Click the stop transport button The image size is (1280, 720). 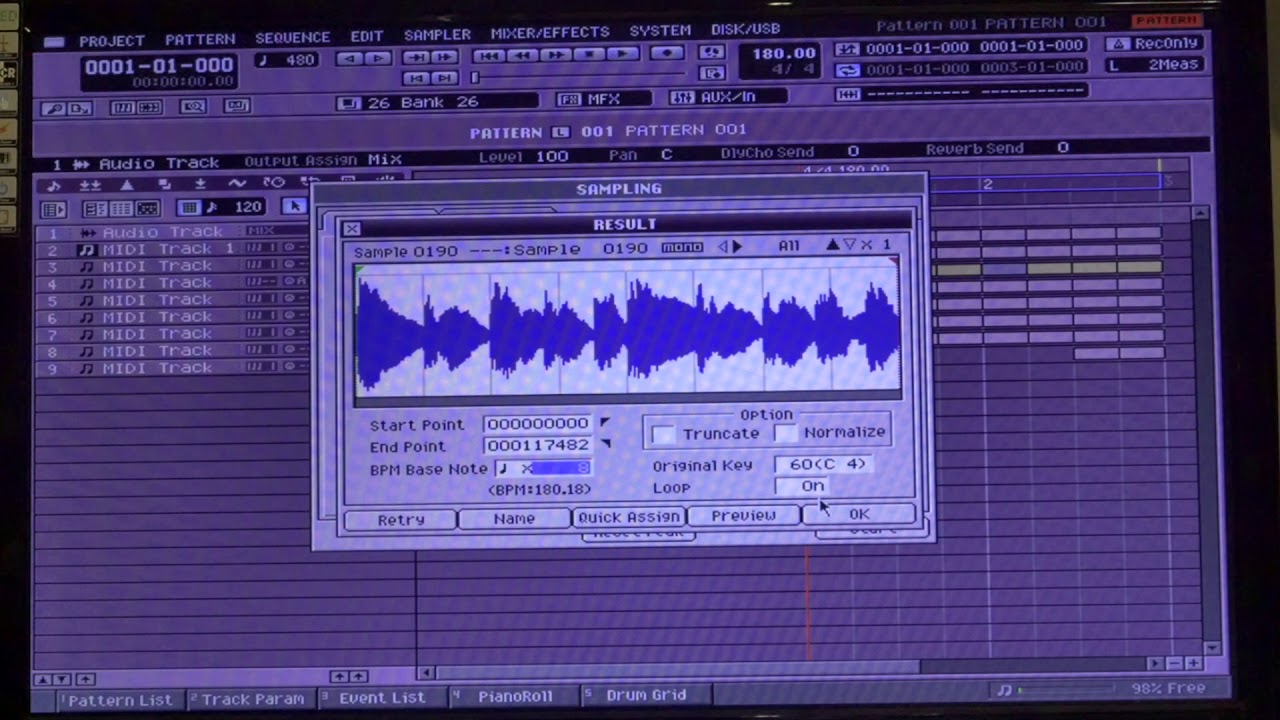point(589,54)
